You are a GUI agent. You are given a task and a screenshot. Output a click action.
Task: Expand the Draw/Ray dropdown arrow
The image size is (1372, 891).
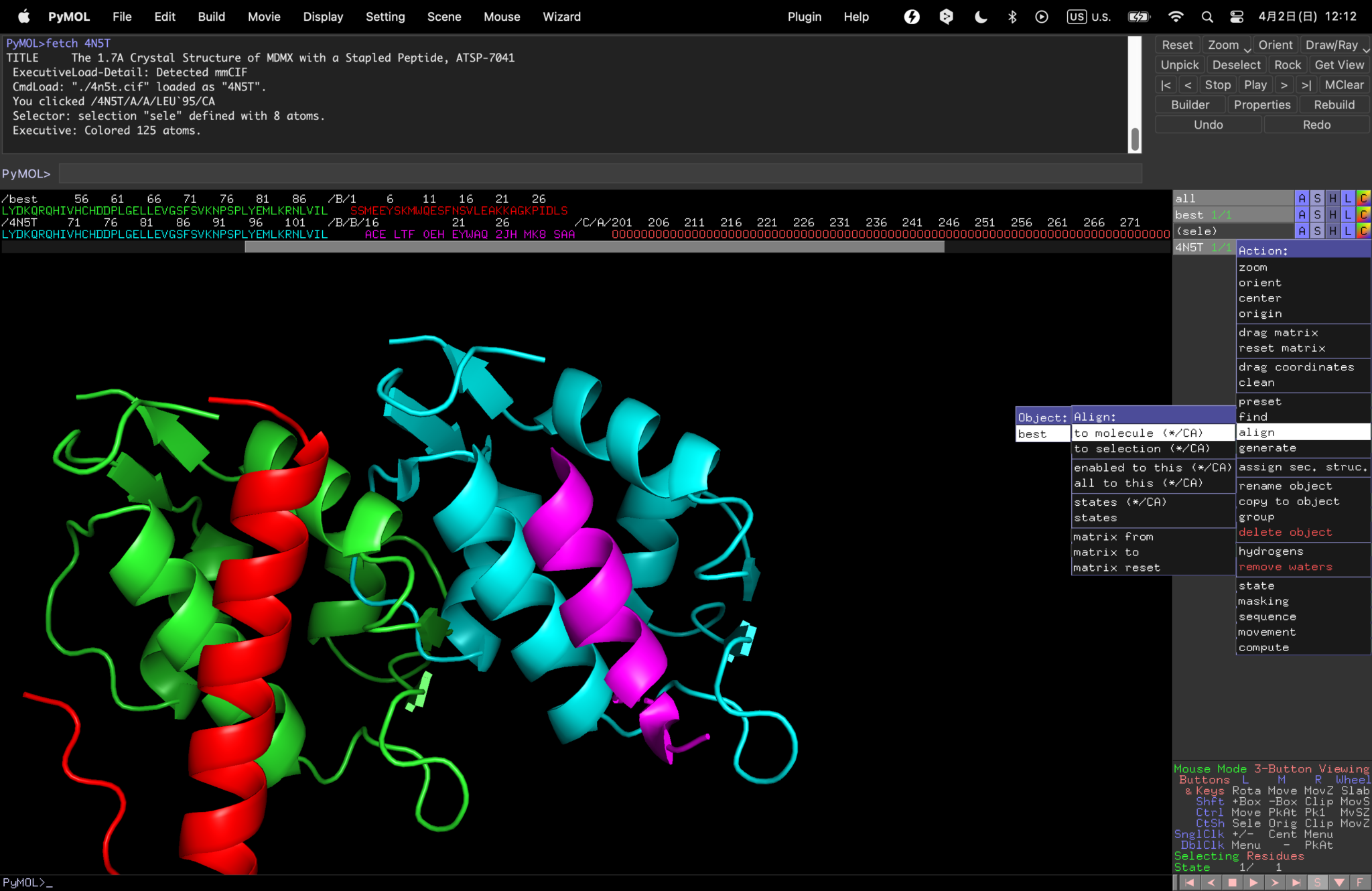tap(1366, 48)
